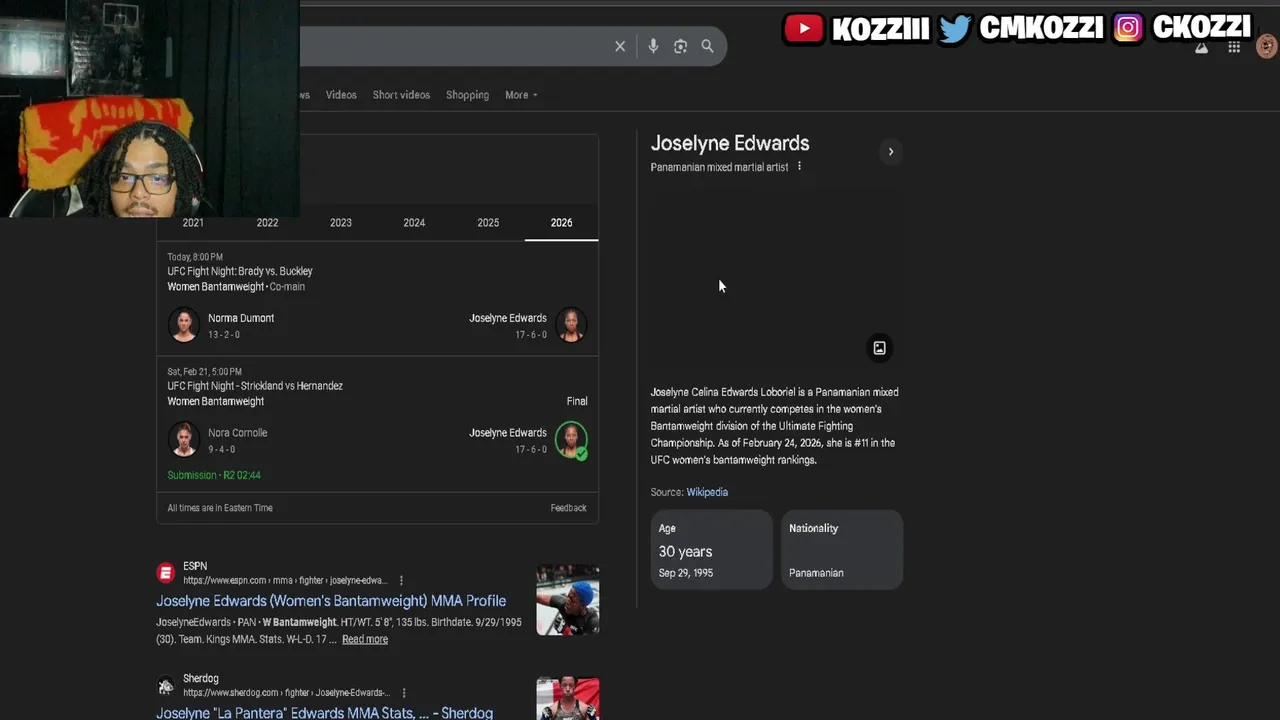Click the Feedback link under fight card
The height and width of the screenshot is (720, 1280).
568,508
